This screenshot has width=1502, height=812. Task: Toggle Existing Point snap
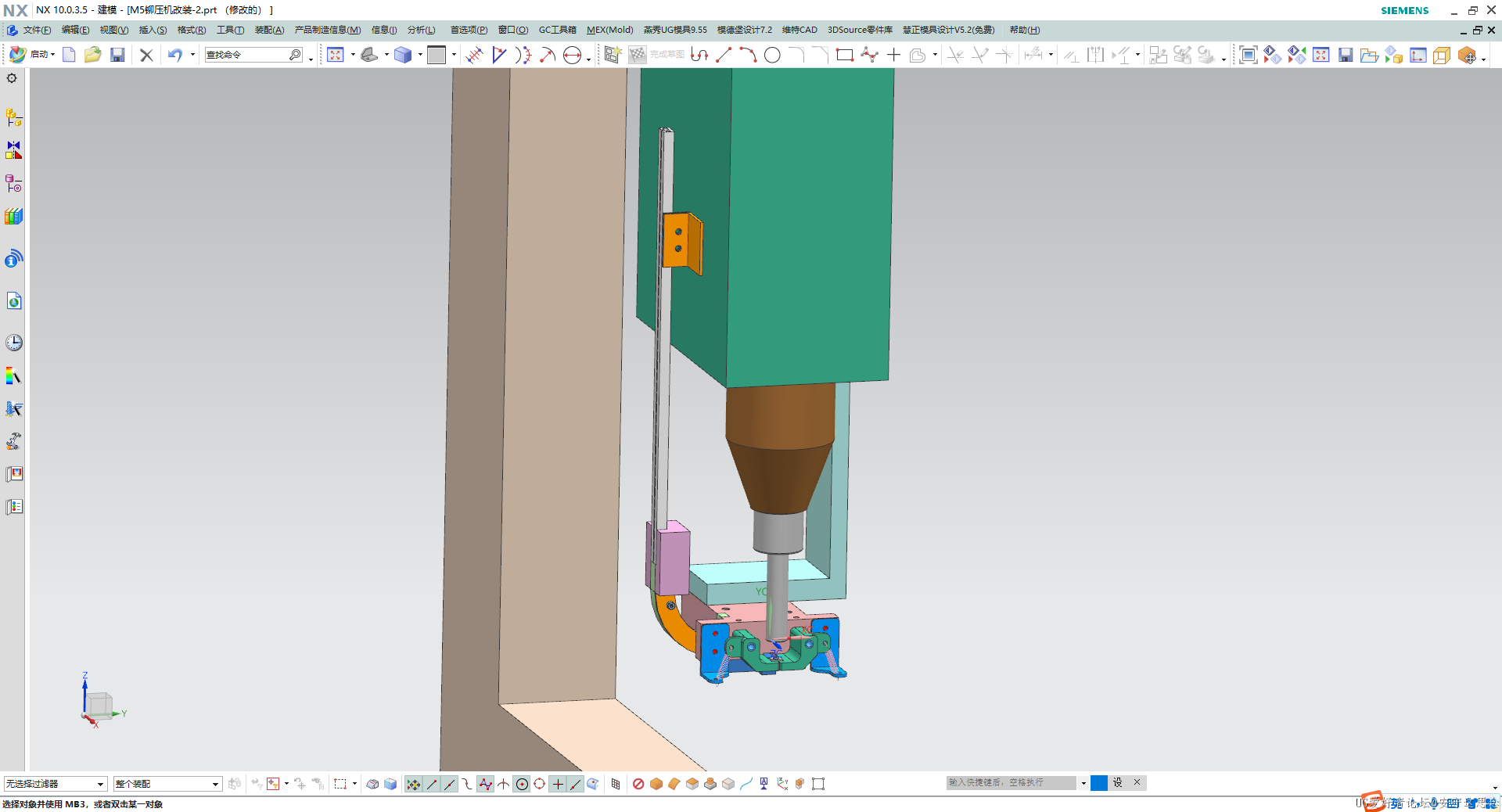pos(558,784)
